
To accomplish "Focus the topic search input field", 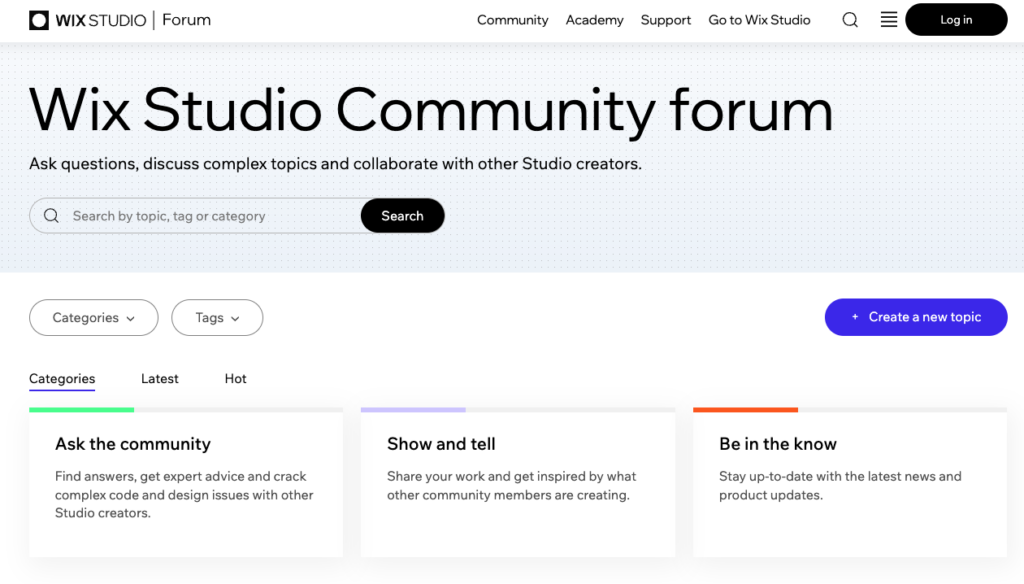I will [210, 216].
